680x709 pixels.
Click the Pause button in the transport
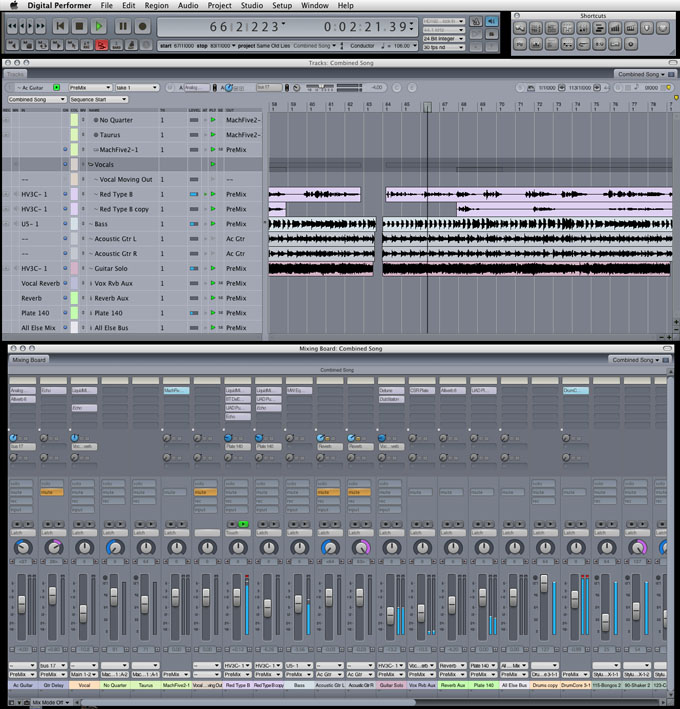point(123,26)
